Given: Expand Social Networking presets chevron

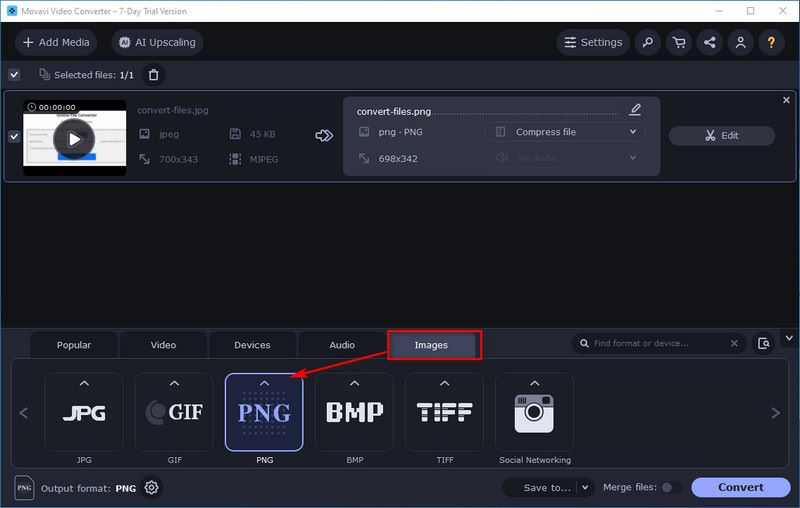Looking at the screenshot, I should pos(535,383).
